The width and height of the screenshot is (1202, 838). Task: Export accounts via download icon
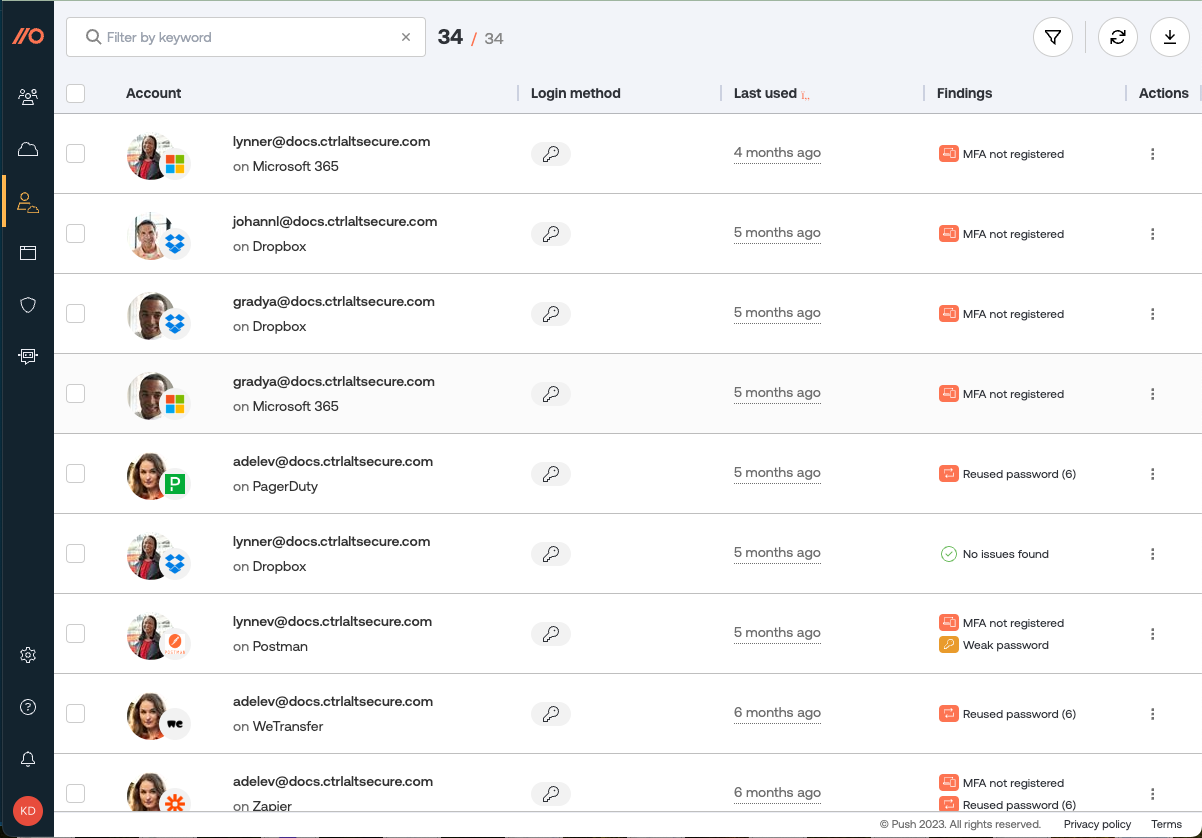click(x=1170, y=36)
